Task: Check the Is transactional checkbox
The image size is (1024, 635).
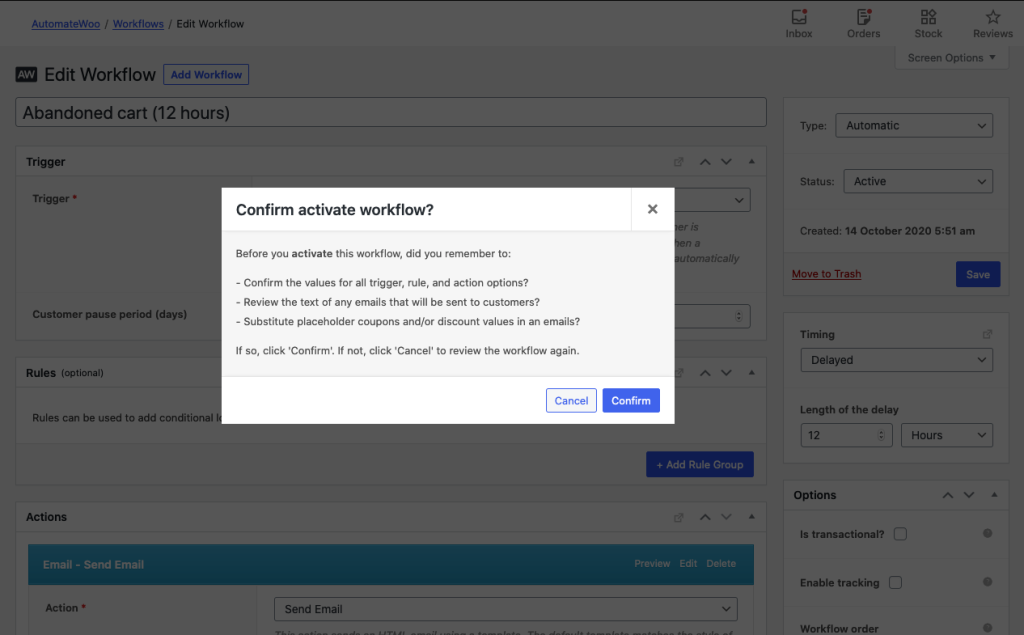Action: tap(899, 533)
